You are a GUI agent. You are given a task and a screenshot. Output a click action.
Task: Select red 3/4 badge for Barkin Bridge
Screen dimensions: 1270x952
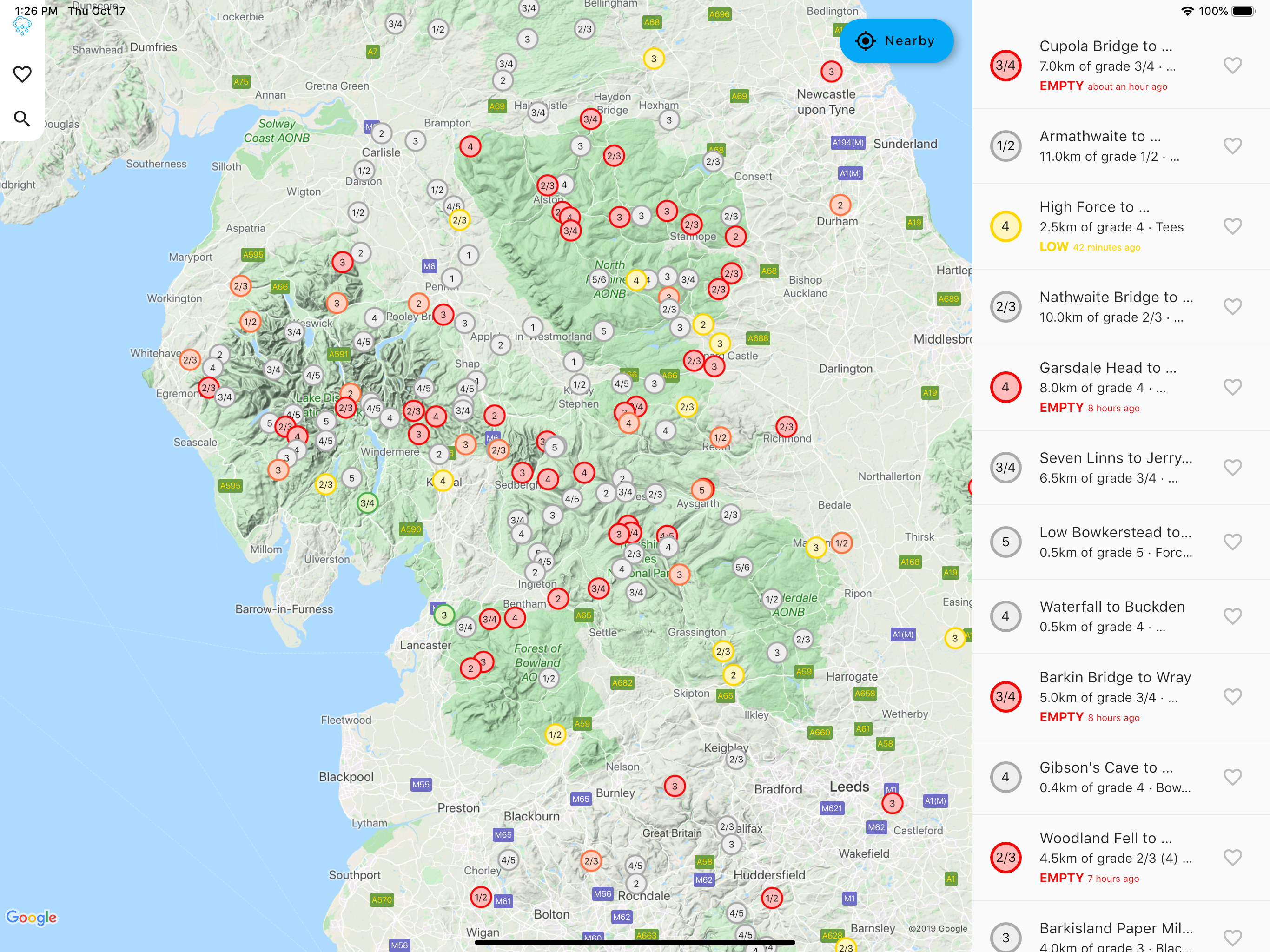(x=1005, y=696)
